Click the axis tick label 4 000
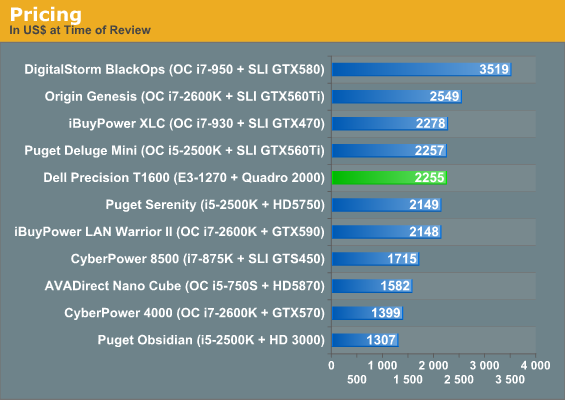 pyautogui.click(x=535, y=366)
